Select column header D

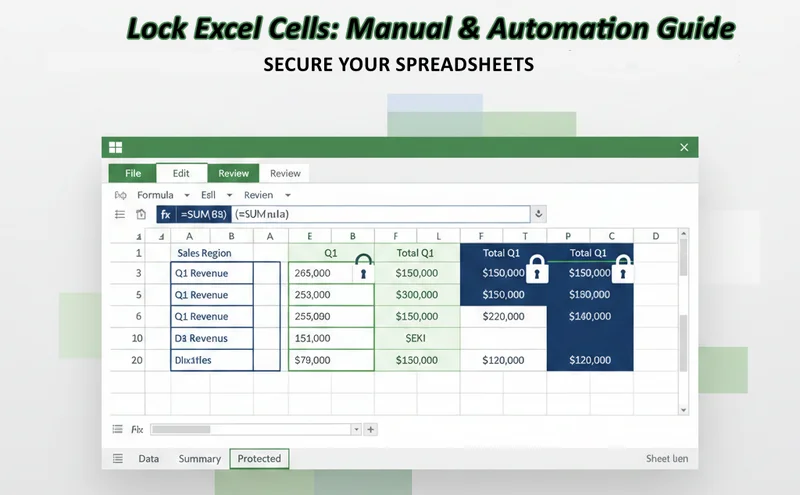click(x=656, y=236)
